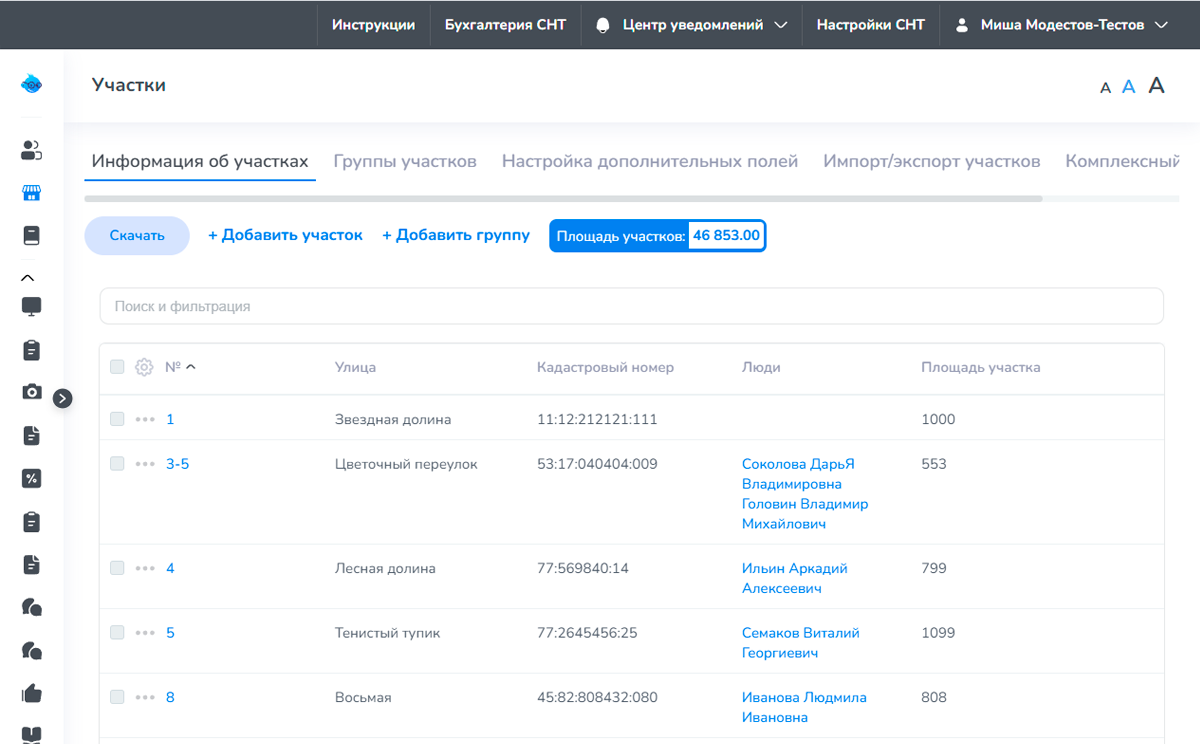Select Информация об участках tab

(x=200, y=161)
